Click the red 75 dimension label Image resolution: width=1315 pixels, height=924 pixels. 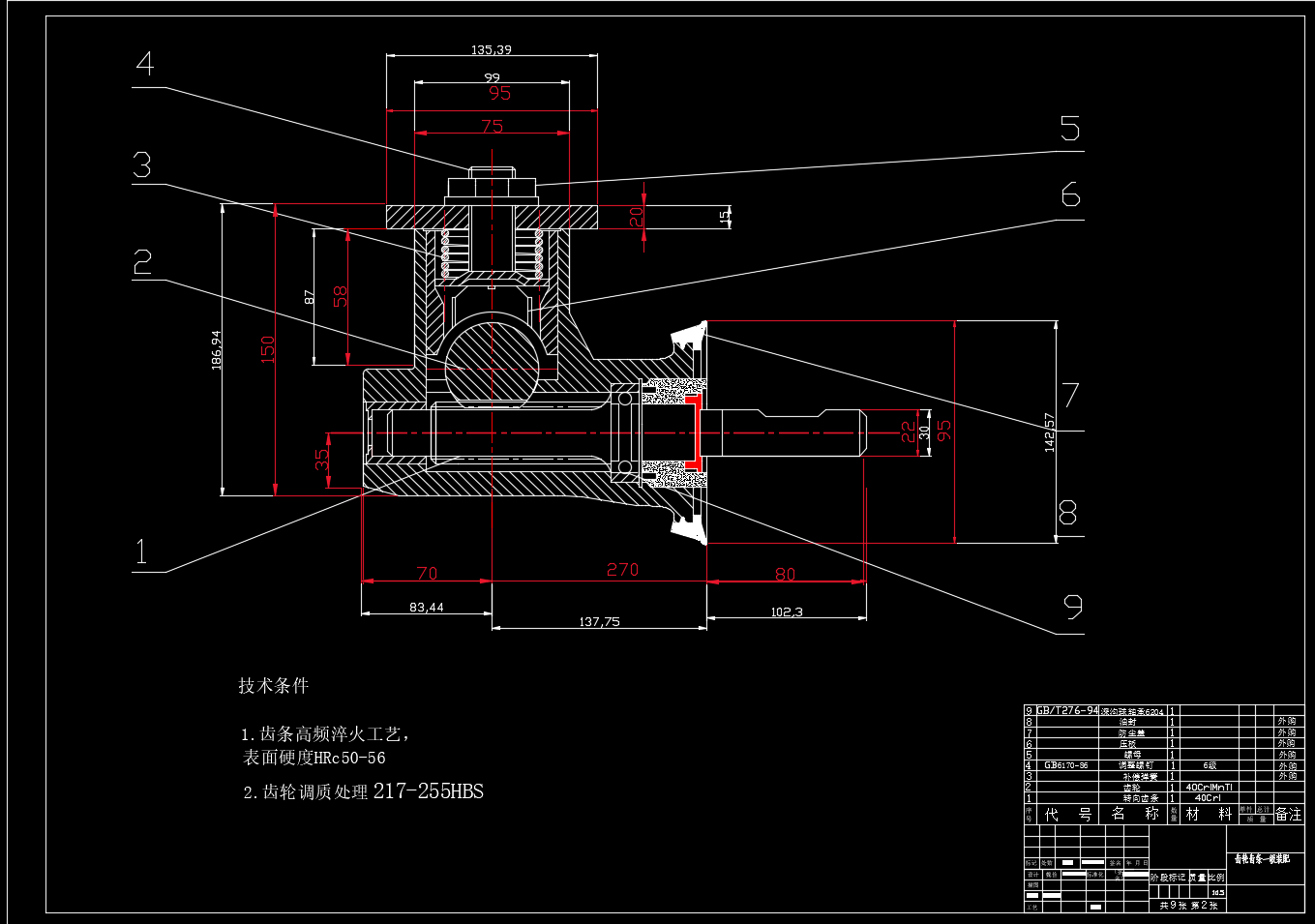click(493, 126)
